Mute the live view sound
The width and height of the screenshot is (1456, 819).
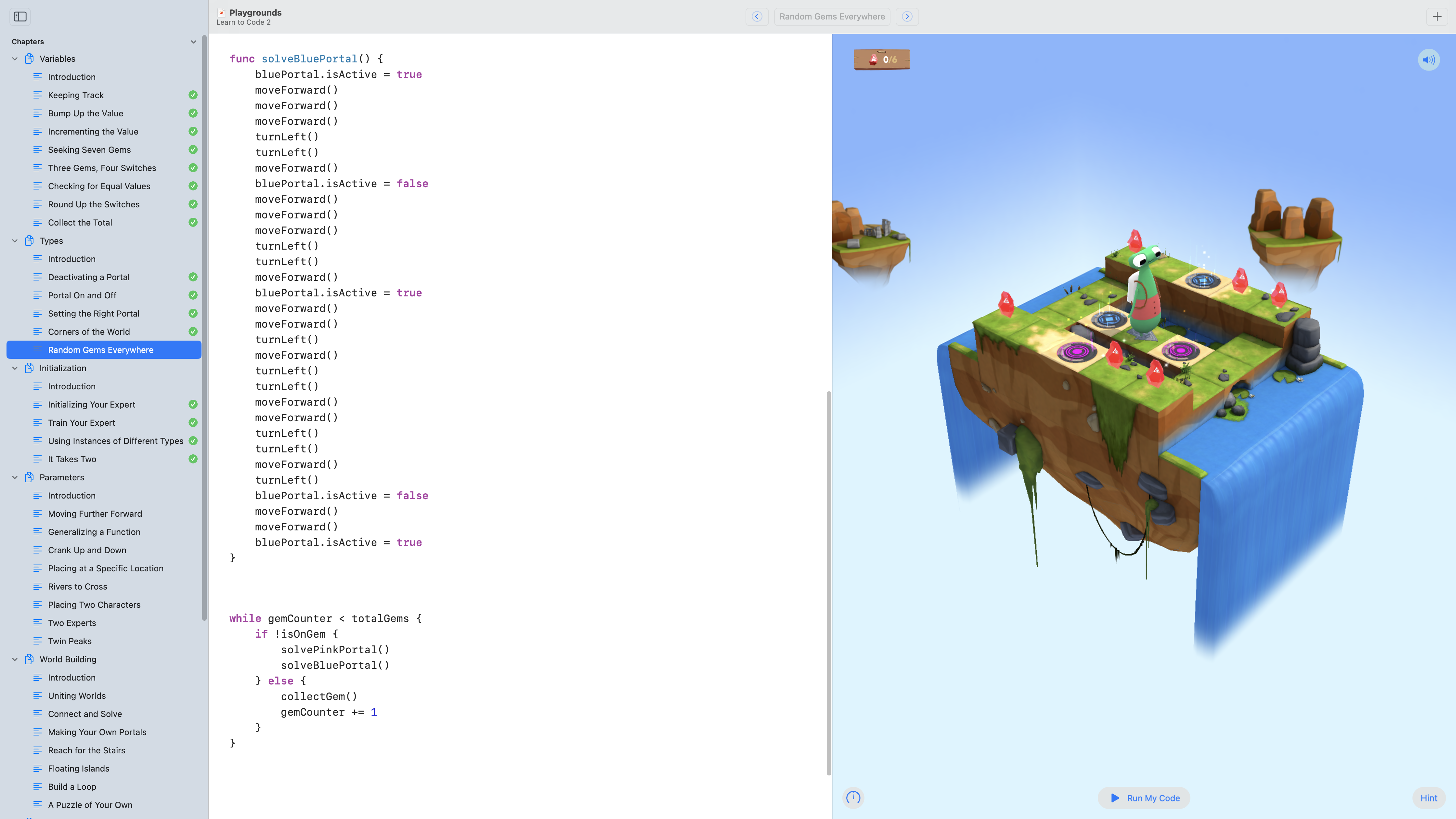pyautogui.click(x=1428, y=60)
